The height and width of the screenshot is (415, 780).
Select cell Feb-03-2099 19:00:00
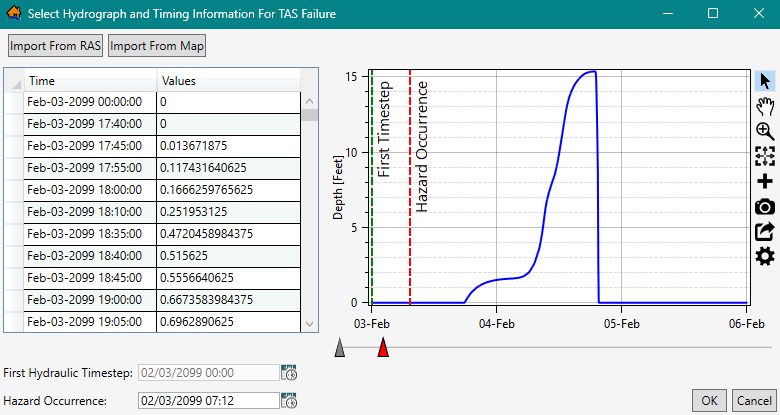click(90, 300)
